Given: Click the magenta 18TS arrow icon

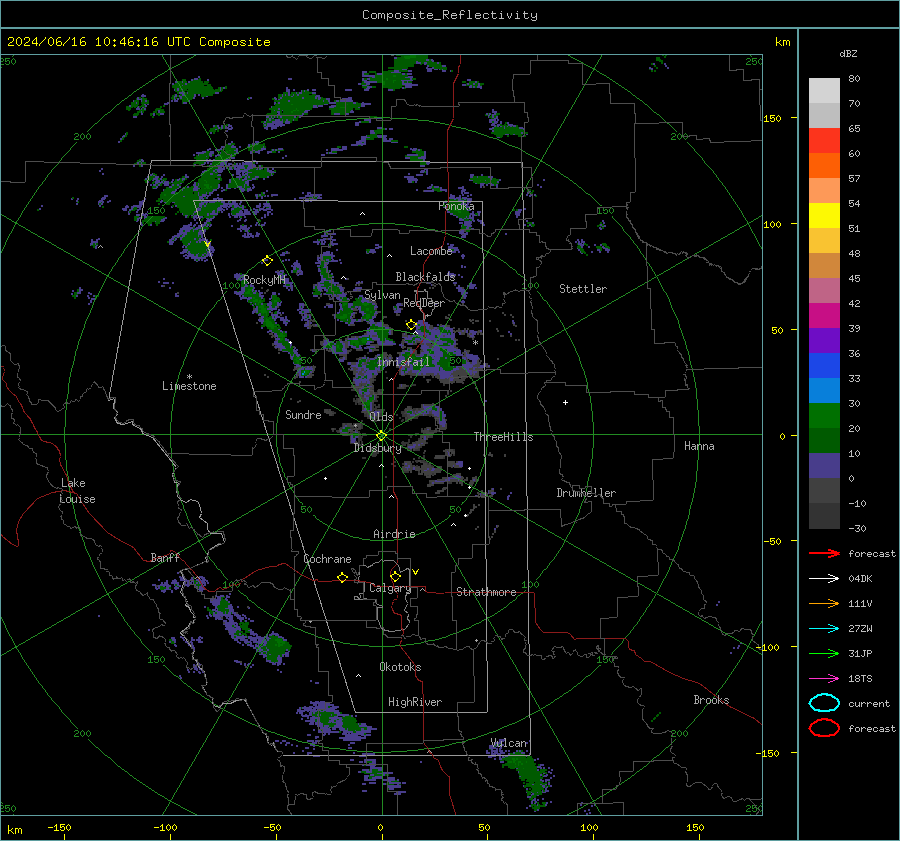Looking at the screenshot, I should point(824,679).
